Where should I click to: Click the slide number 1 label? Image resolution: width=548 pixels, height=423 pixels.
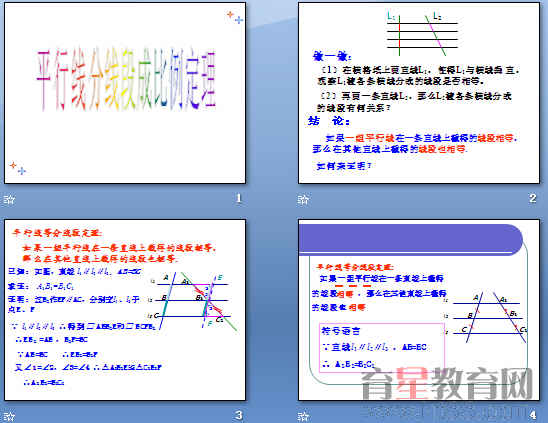239,199
